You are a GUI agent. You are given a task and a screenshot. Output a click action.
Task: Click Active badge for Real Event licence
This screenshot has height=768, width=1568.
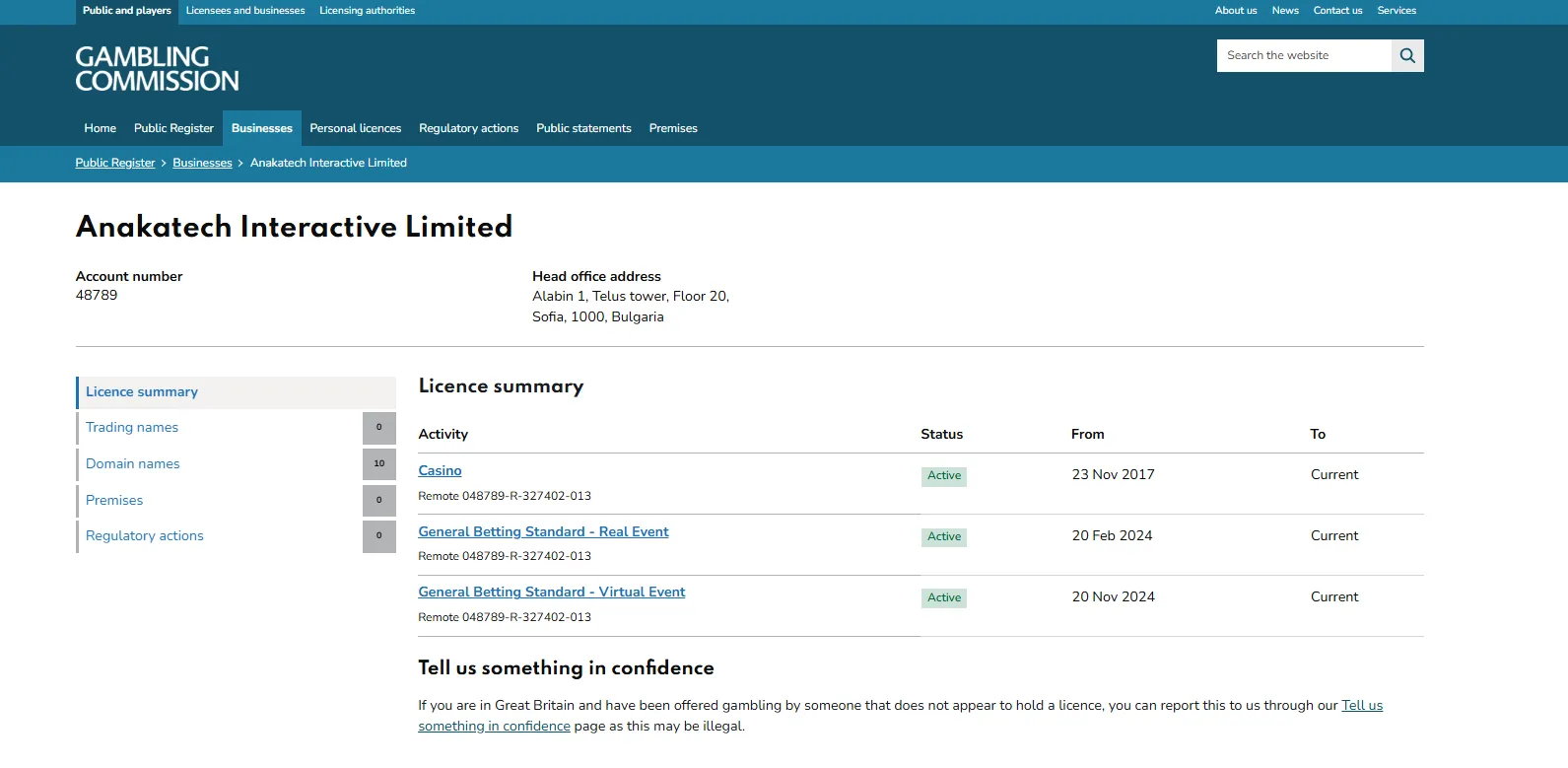(x=944, y=537)
